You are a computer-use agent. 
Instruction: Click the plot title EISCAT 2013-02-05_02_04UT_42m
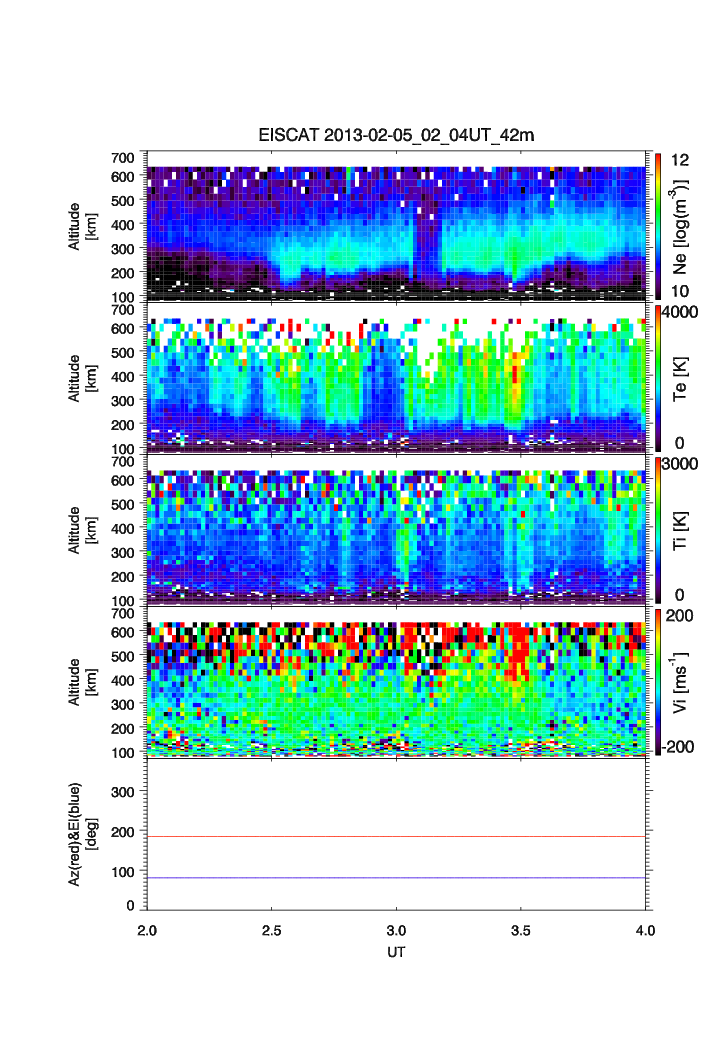pos(396,135)
